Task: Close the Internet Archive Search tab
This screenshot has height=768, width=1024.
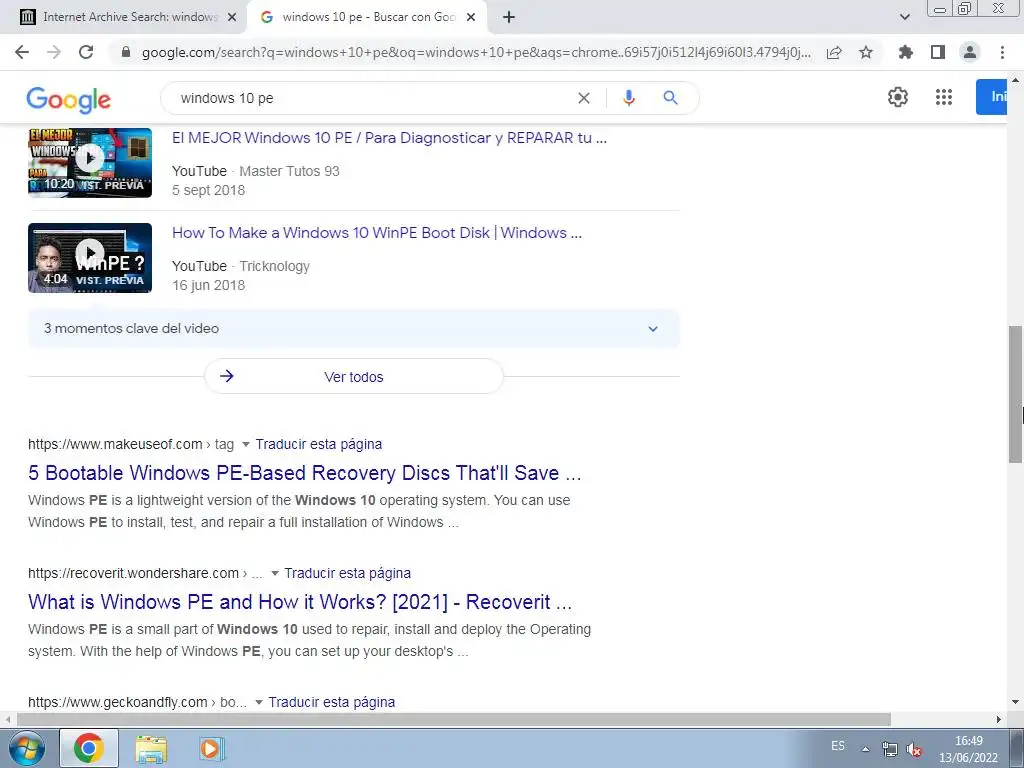Action: [232, 18]
